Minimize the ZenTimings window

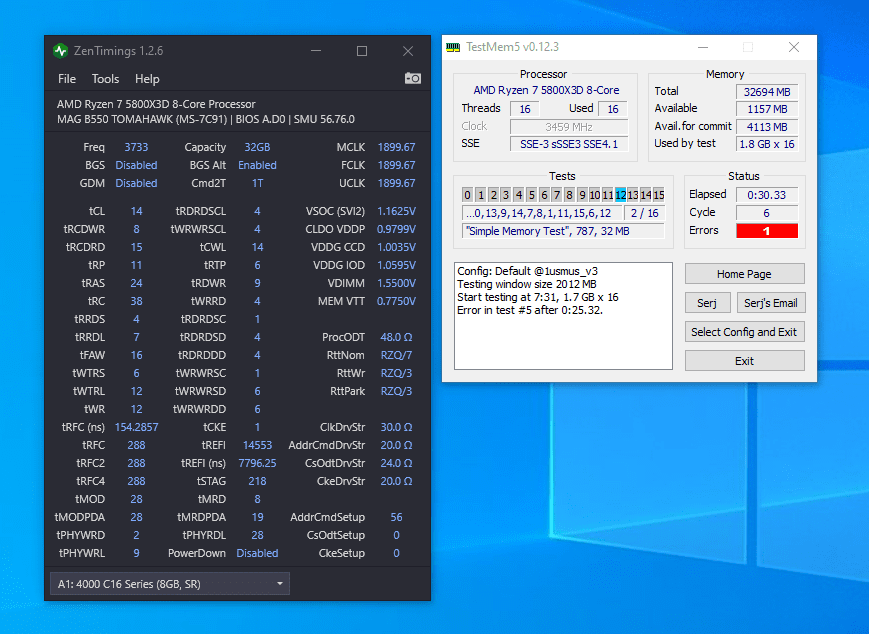(316, 51)
